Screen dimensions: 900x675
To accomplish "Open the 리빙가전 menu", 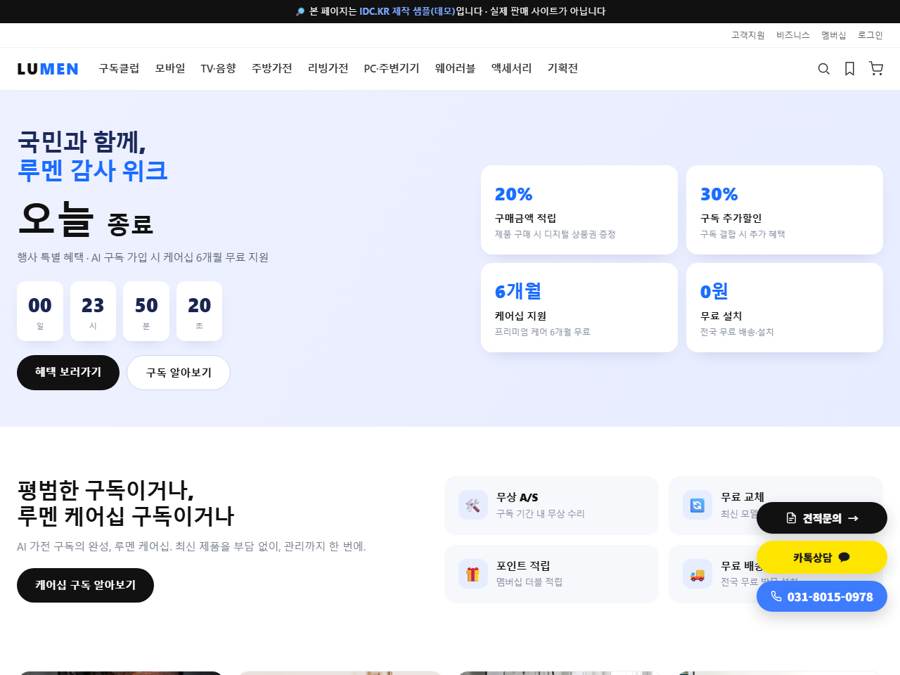I will pyautogui.click(x=328, y=68).
